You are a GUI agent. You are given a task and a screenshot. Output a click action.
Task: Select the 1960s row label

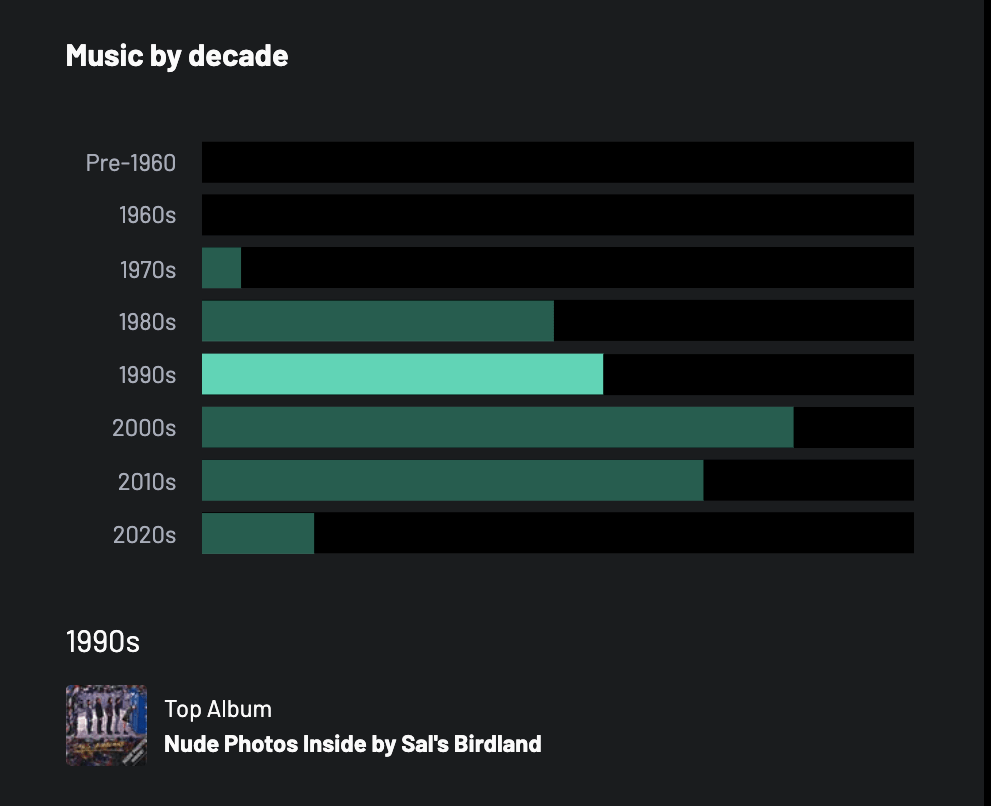(x=147, y=215)
